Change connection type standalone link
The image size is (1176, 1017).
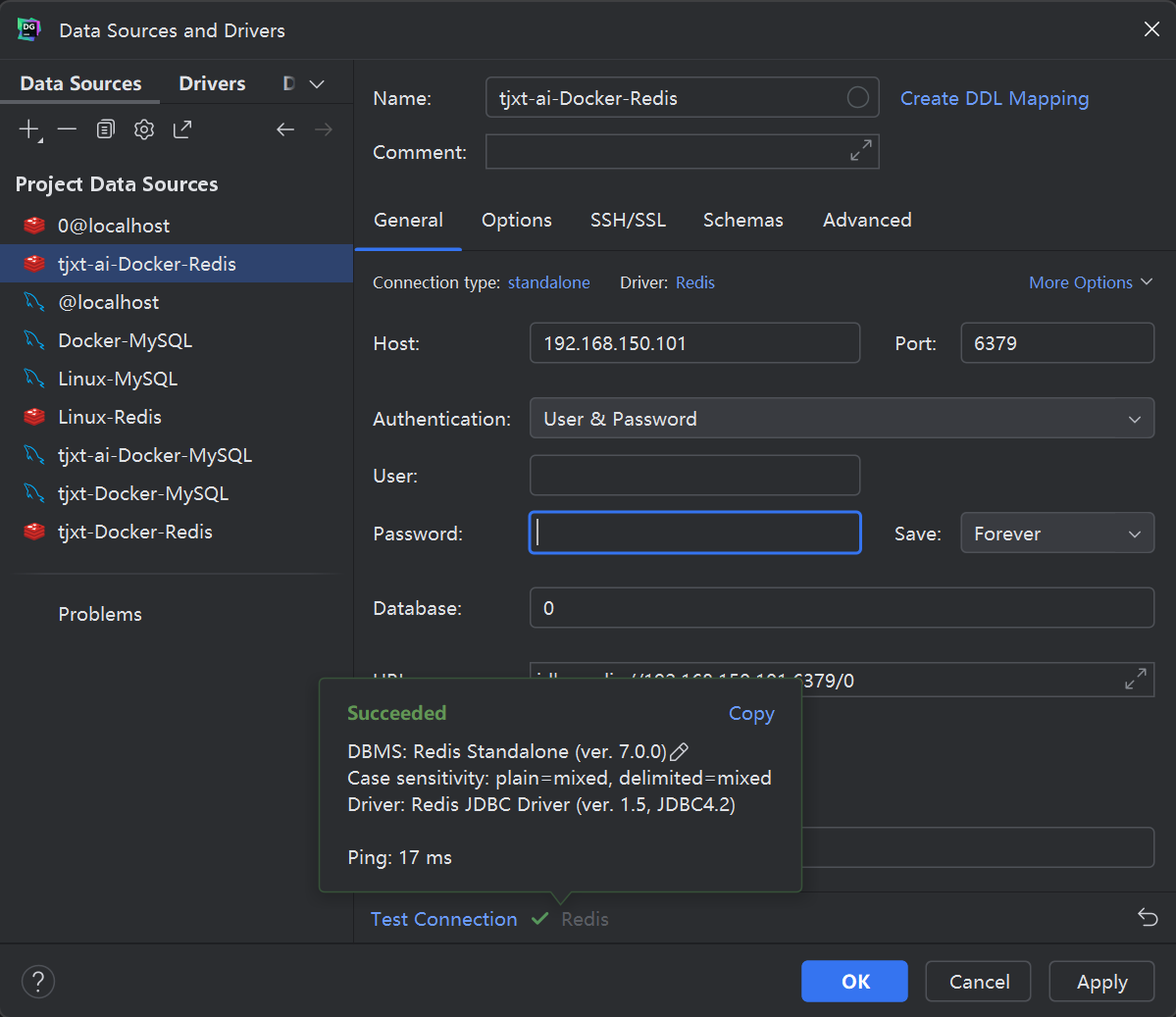click(549, 282)
